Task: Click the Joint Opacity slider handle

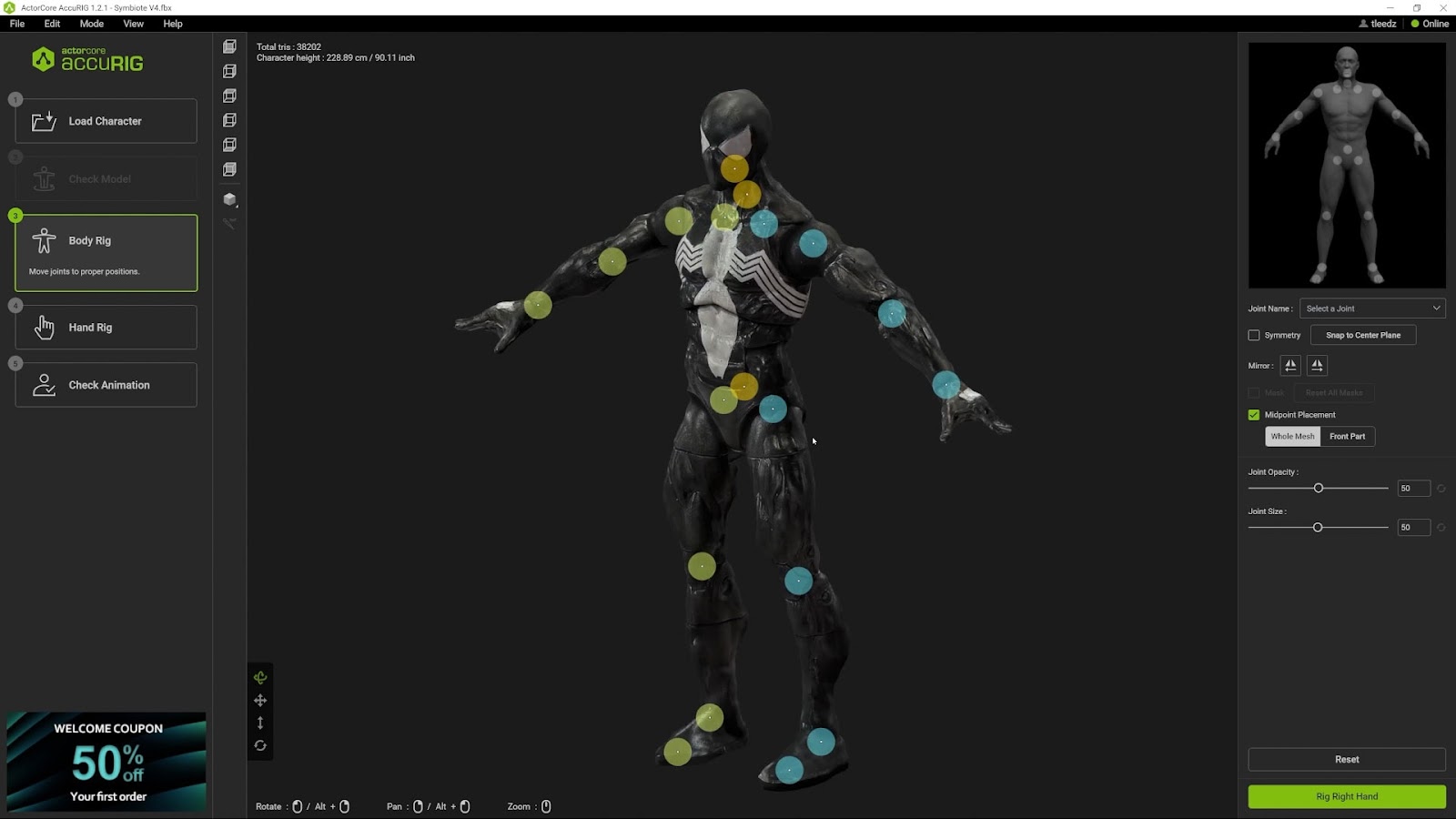Action: [x=1319, y=489]
